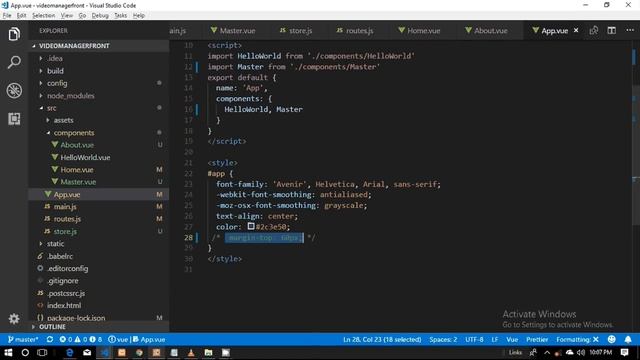Open About.vue in the explorer tree
The width and height of the screenshot is (640, 360).
coord(77,145)
